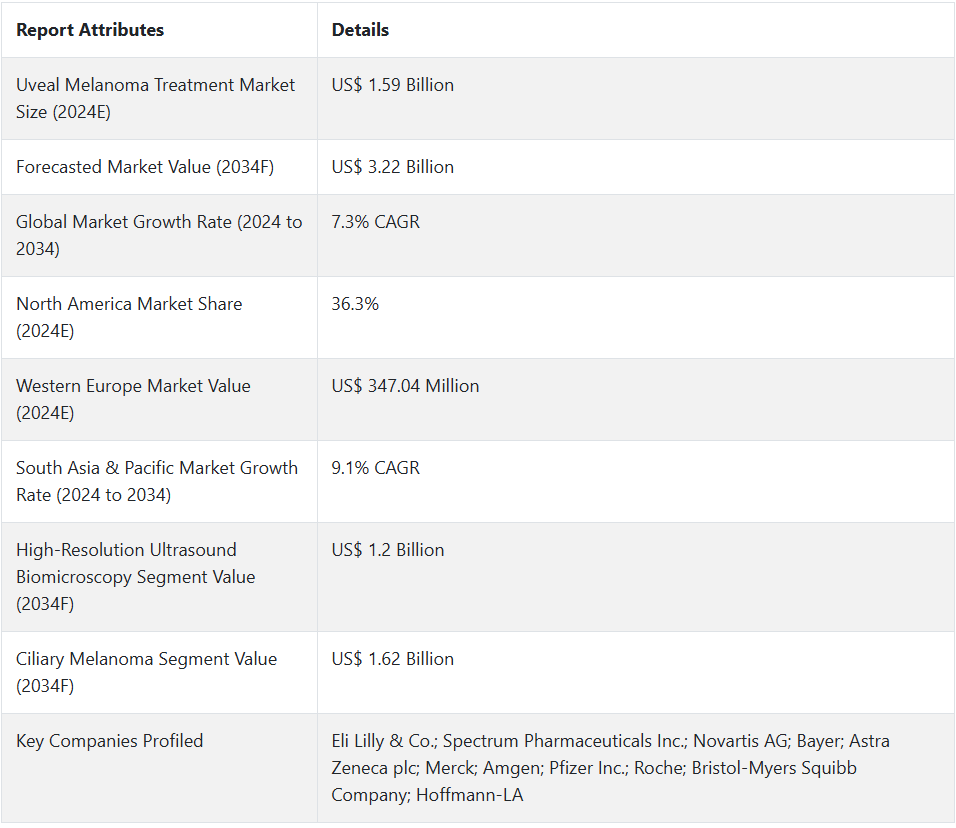Click the 'Details' column header
Image resolution: width=956 pixels, height=828 pixels.
[x=360, y=30]
